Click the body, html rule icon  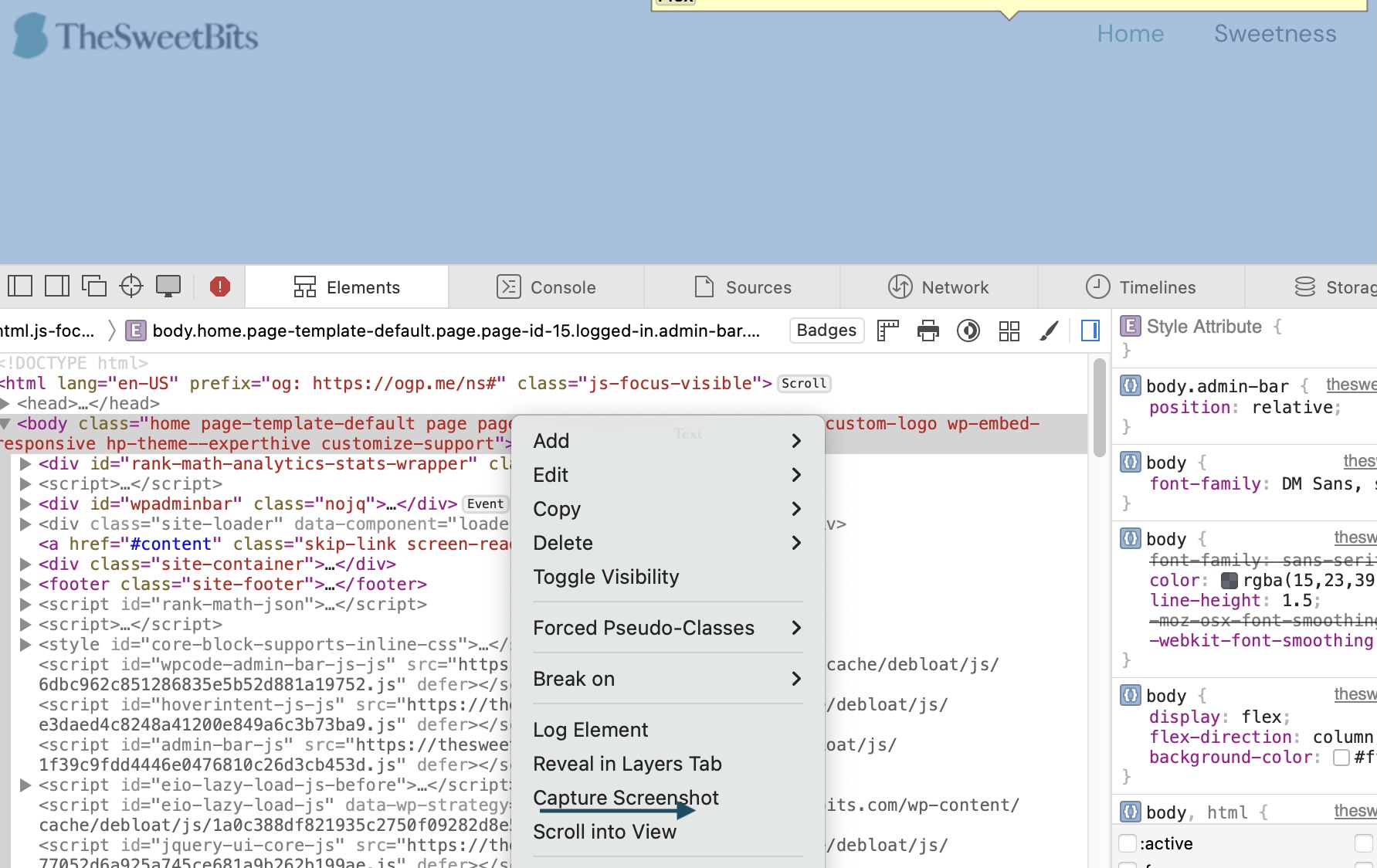[x=1130, y=812]
